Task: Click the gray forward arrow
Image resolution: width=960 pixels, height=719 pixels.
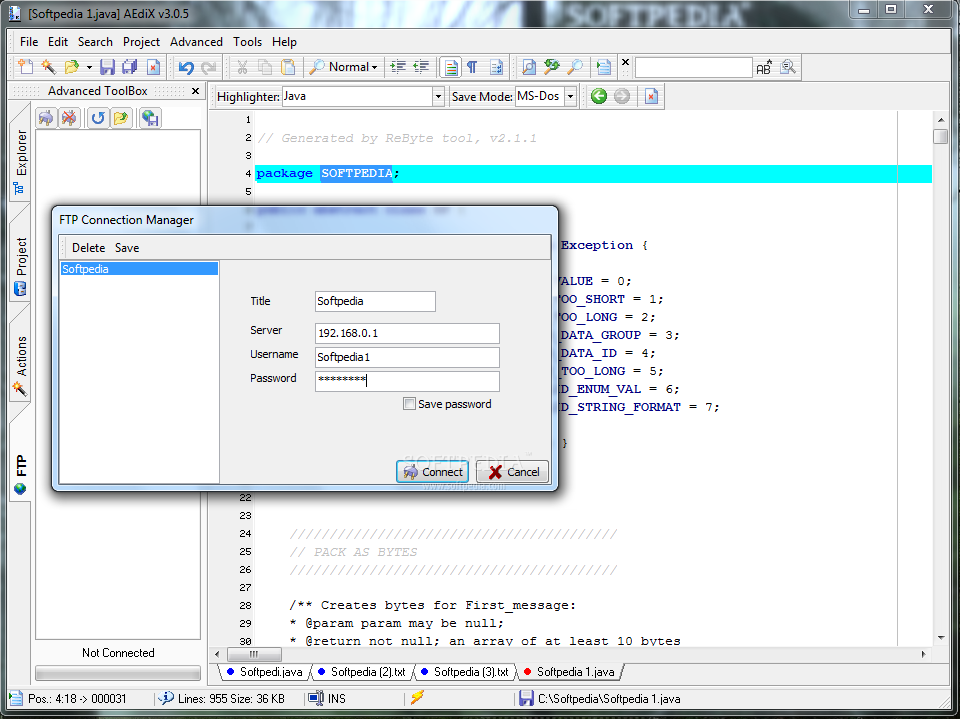Action: coord(622,96)
